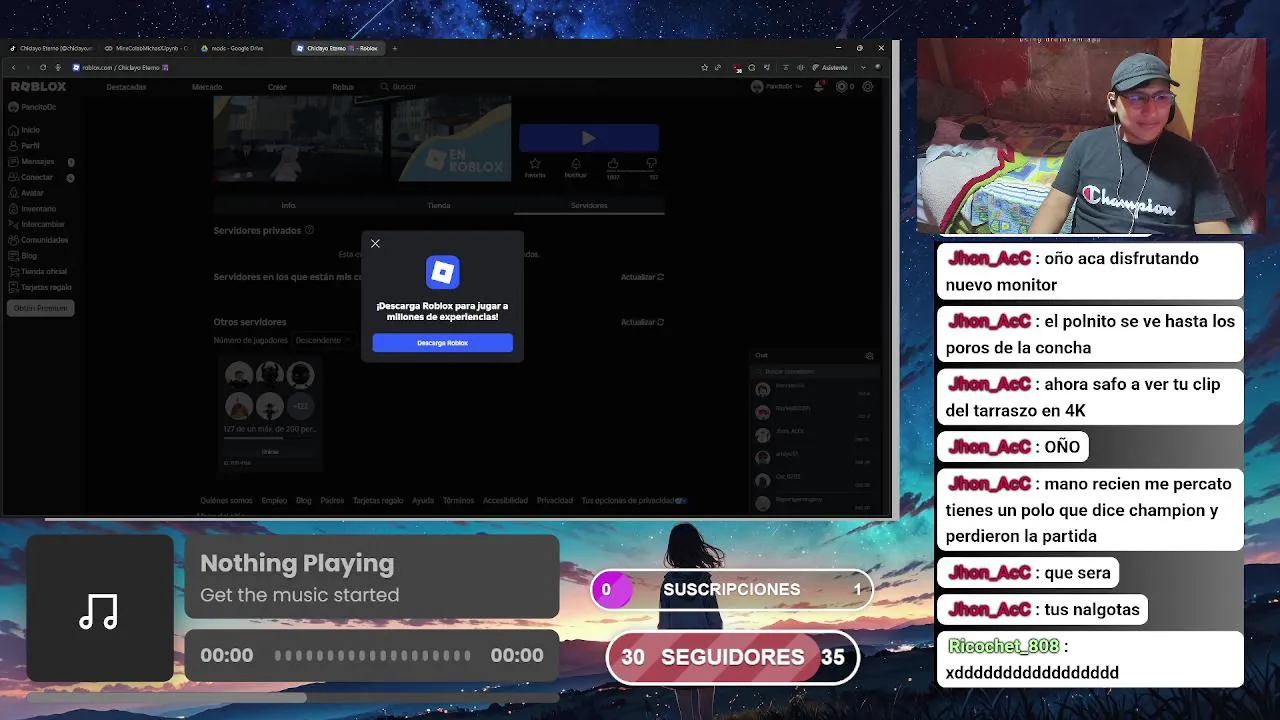The height and width of the screenshot is (720, 1280).
Task: Open the Robux menu
Action: (343, 87)
